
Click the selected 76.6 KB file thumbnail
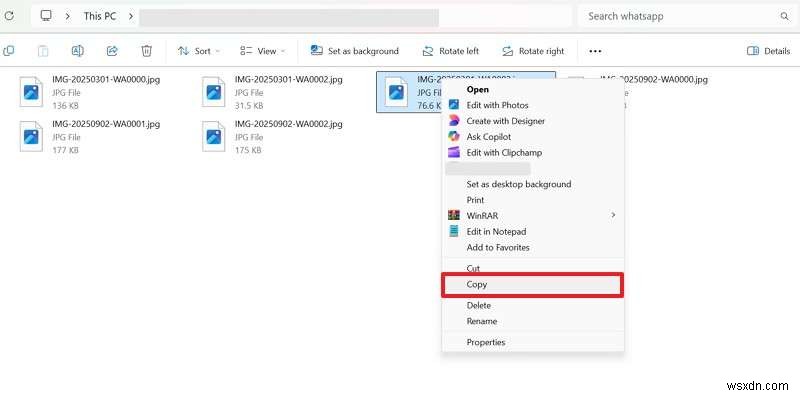396,92
